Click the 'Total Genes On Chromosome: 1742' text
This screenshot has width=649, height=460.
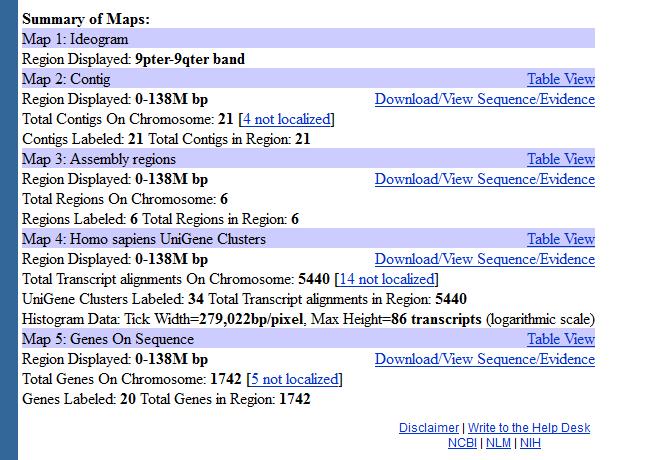(132, 379)
